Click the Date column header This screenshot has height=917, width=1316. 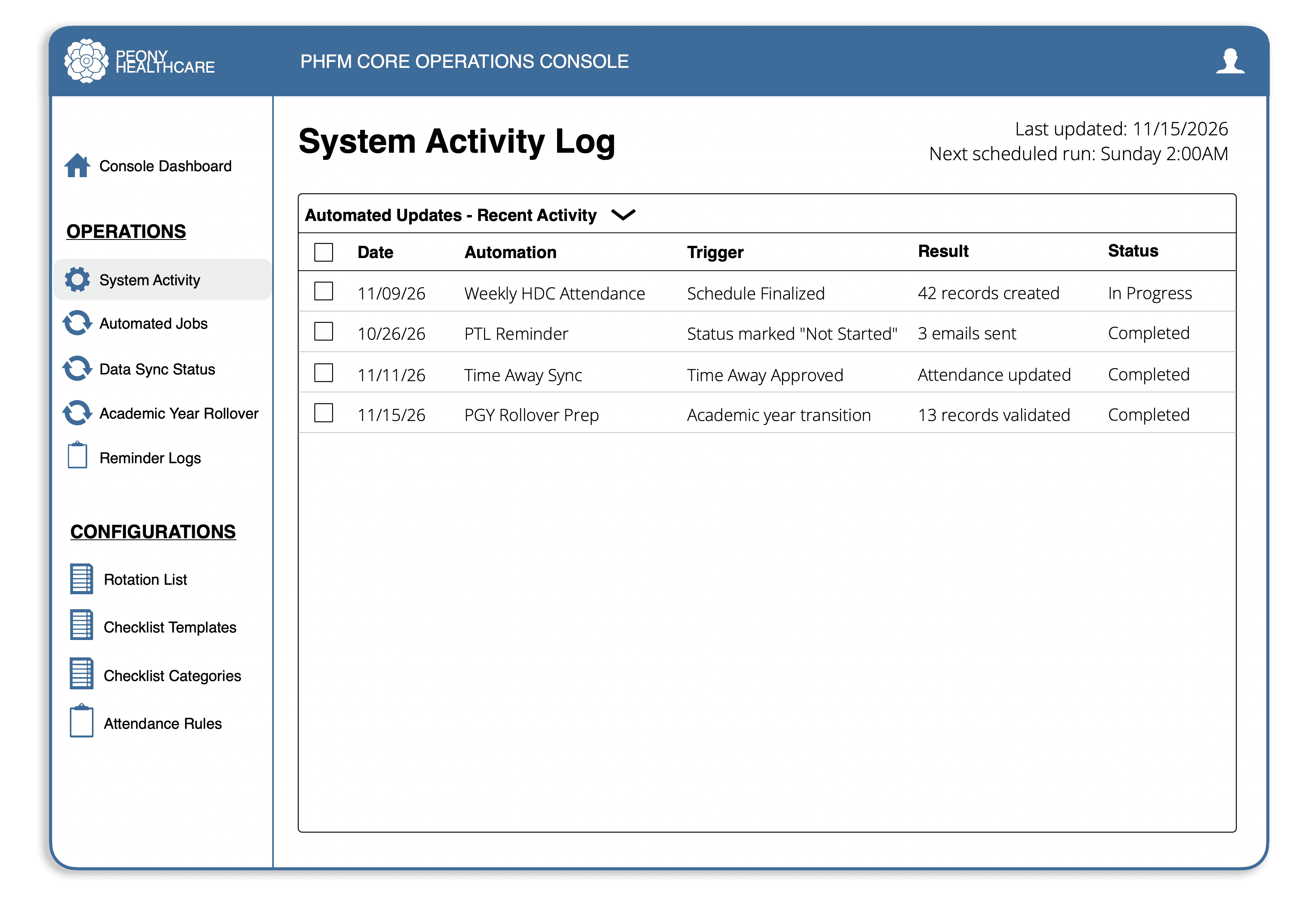tap(376, 252)
